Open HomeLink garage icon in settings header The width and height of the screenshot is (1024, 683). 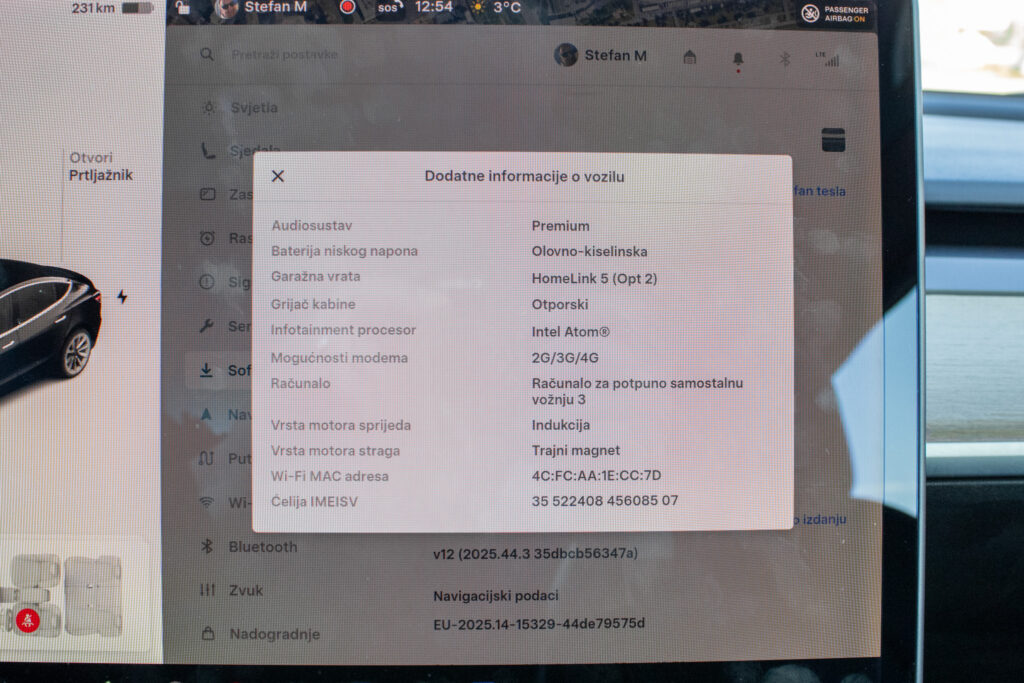(x=690, y=58)
